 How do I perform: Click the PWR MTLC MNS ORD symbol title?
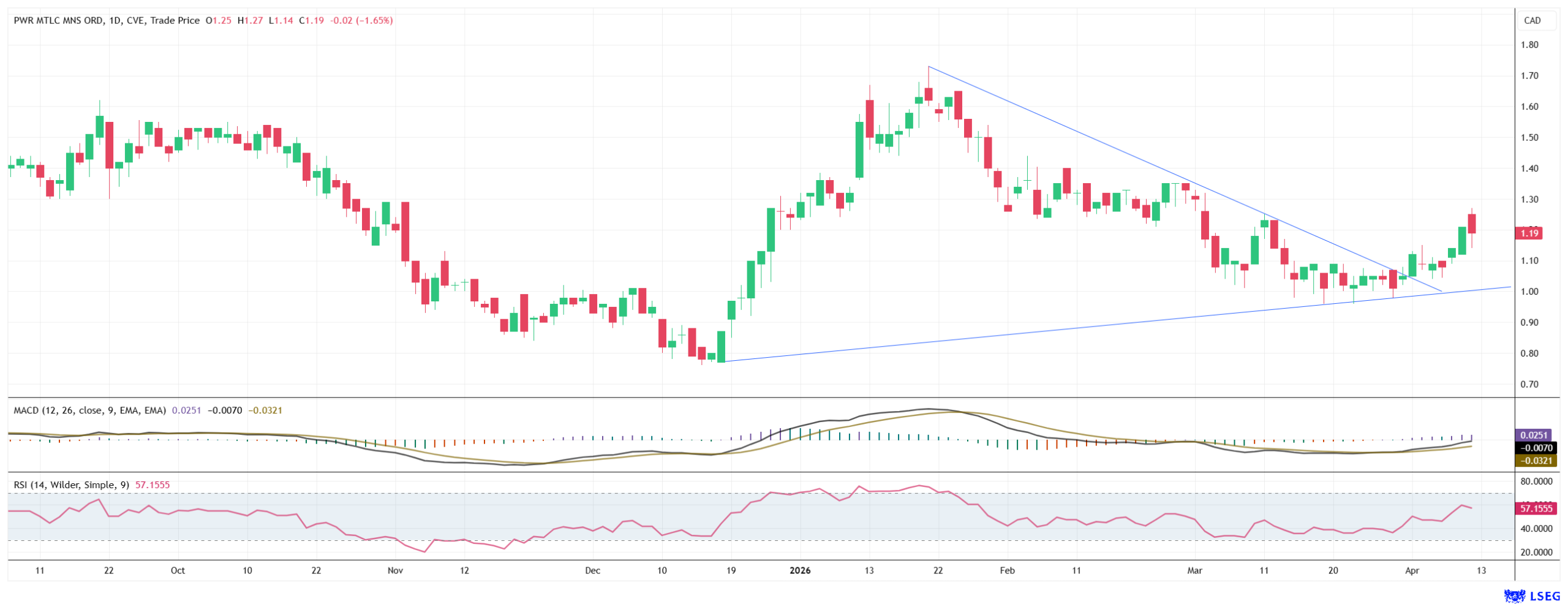click(58, 20)
